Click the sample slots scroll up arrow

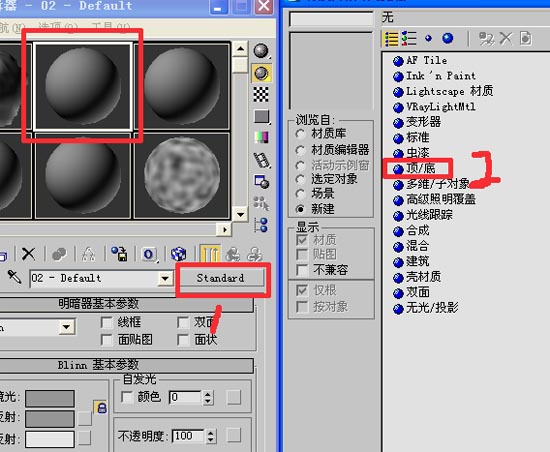240,48
